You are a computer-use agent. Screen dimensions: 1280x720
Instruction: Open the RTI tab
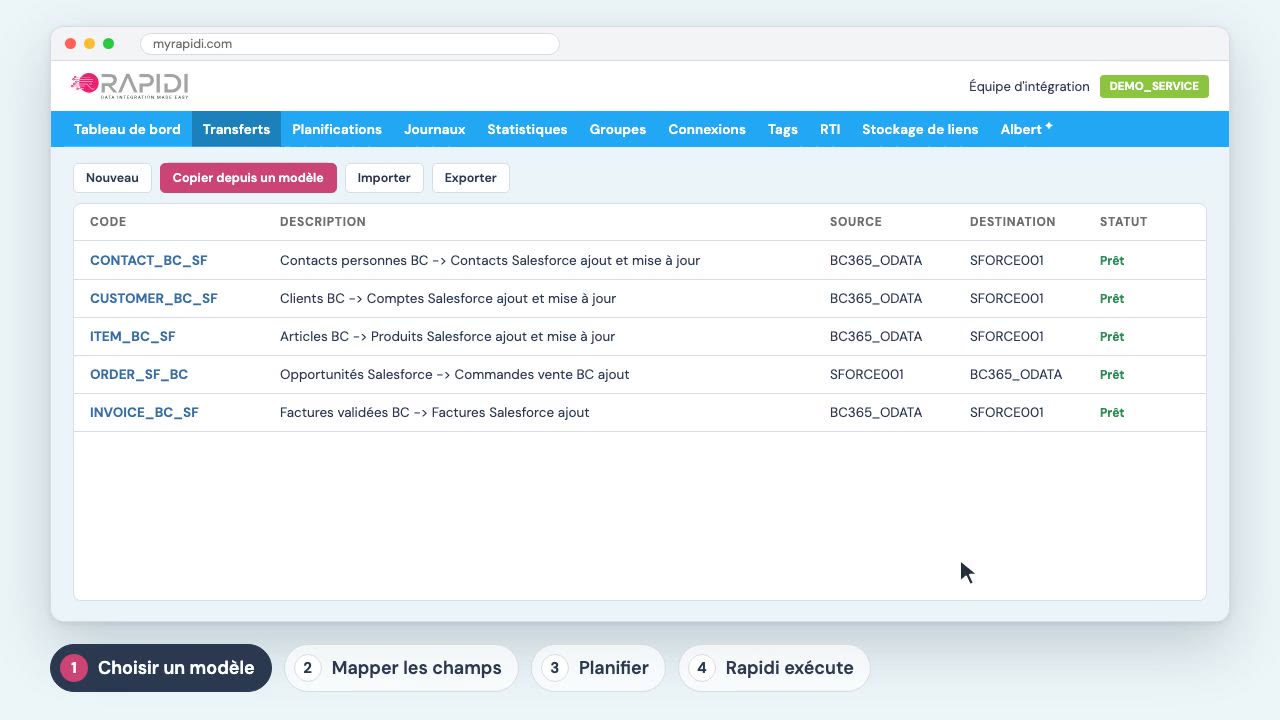click(x=830, y=129)
